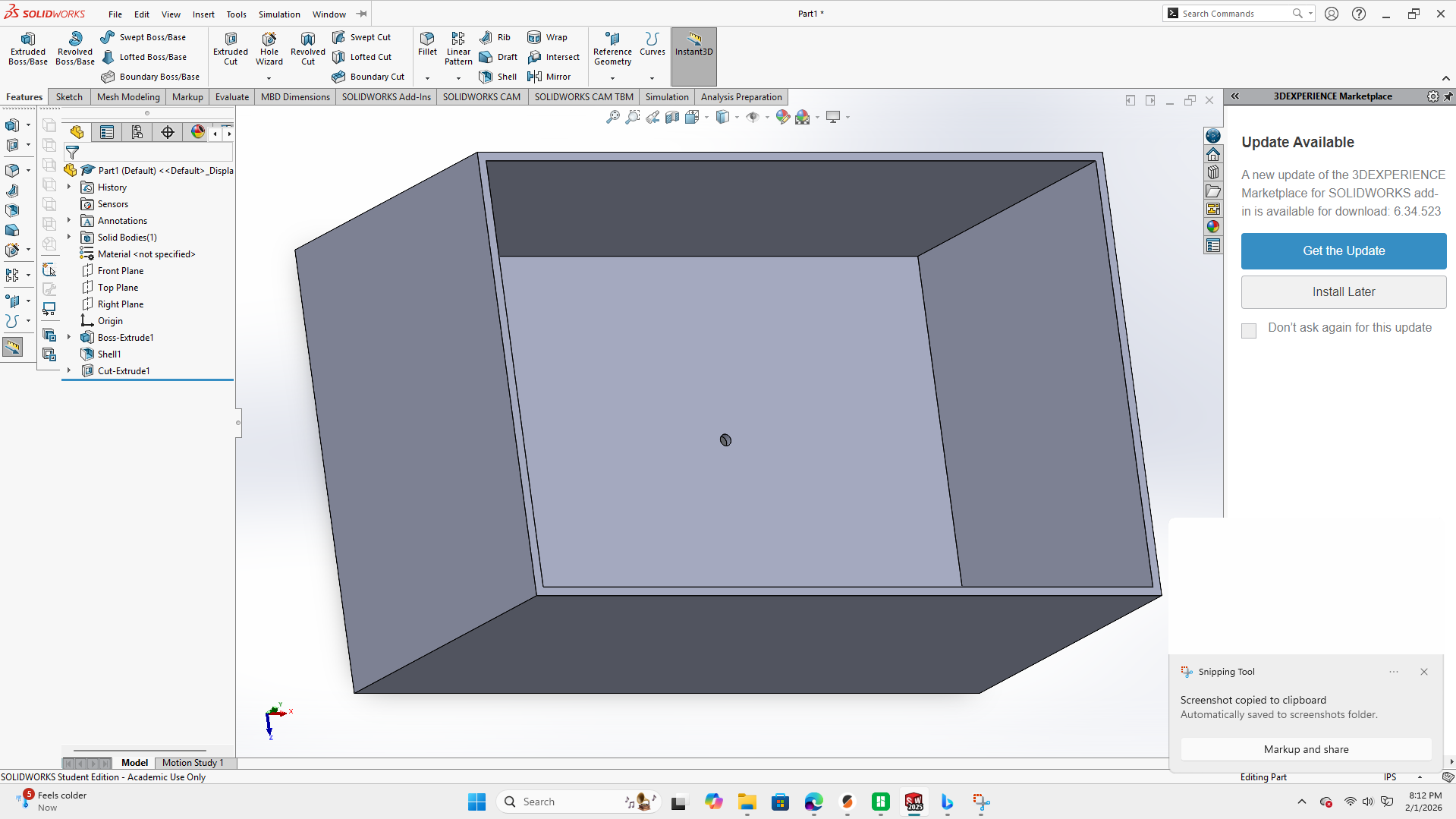The height and width of the screenshot is (819, 1456).
Task: Expand the Annotations tree node
Action: (69, 220)
